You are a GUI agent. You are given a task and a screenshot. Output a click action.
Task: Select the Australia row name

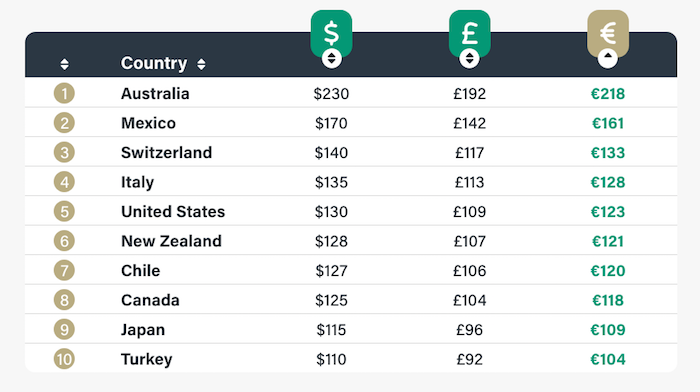click(x=155, y=94)
